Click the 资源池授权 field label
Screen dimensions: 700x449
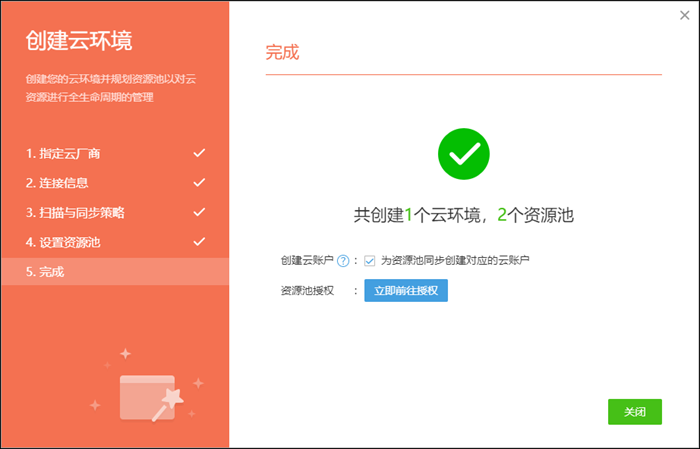click(306, 291)
